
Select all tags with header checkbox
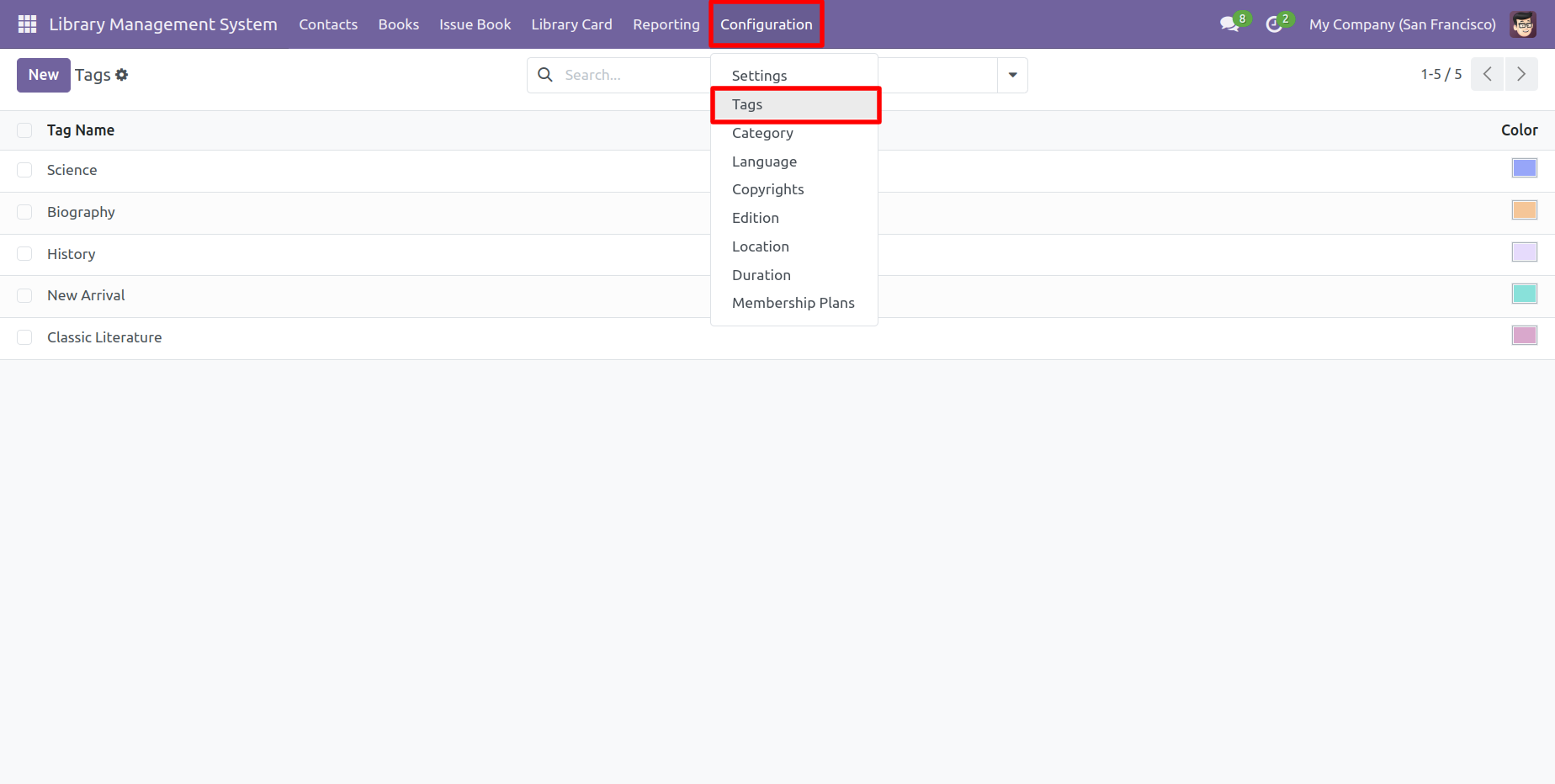(x=24, y=130)
